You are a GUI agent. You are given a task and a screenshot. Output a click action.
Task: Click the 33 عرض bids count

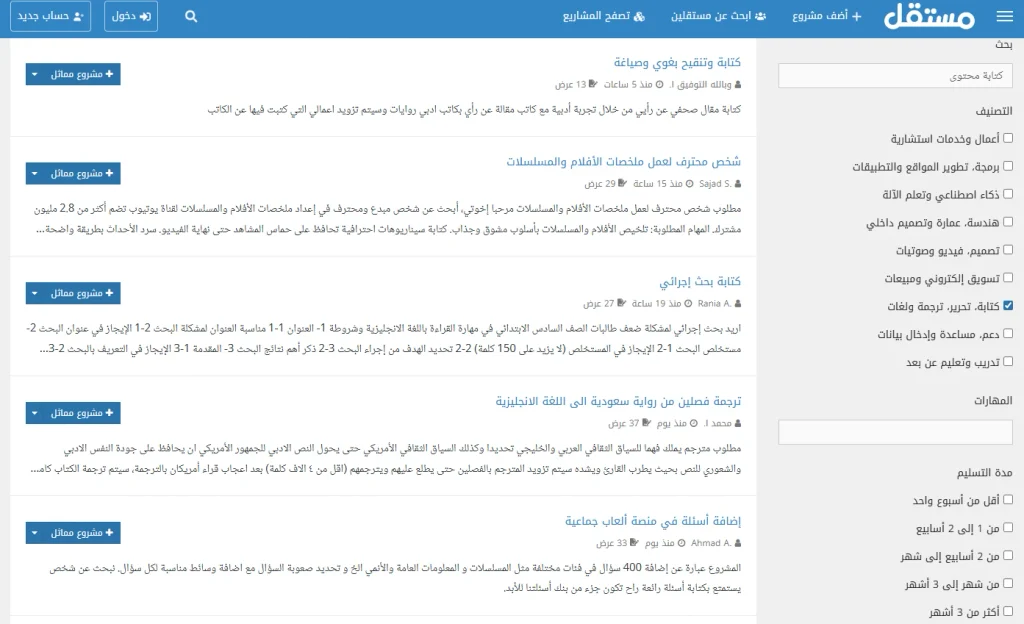click(x=612, y=543)
